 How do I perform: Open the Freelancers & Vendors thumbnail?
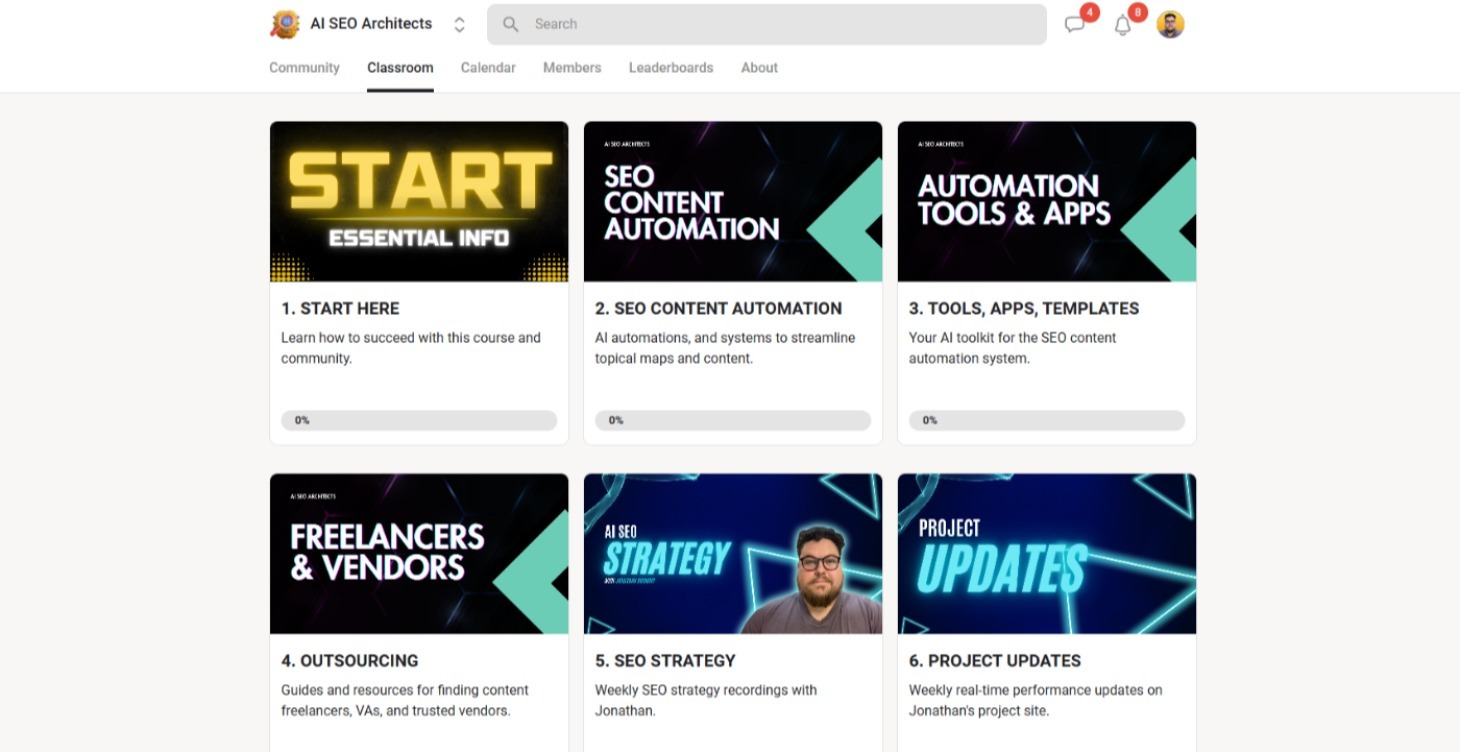pos(419,554)
